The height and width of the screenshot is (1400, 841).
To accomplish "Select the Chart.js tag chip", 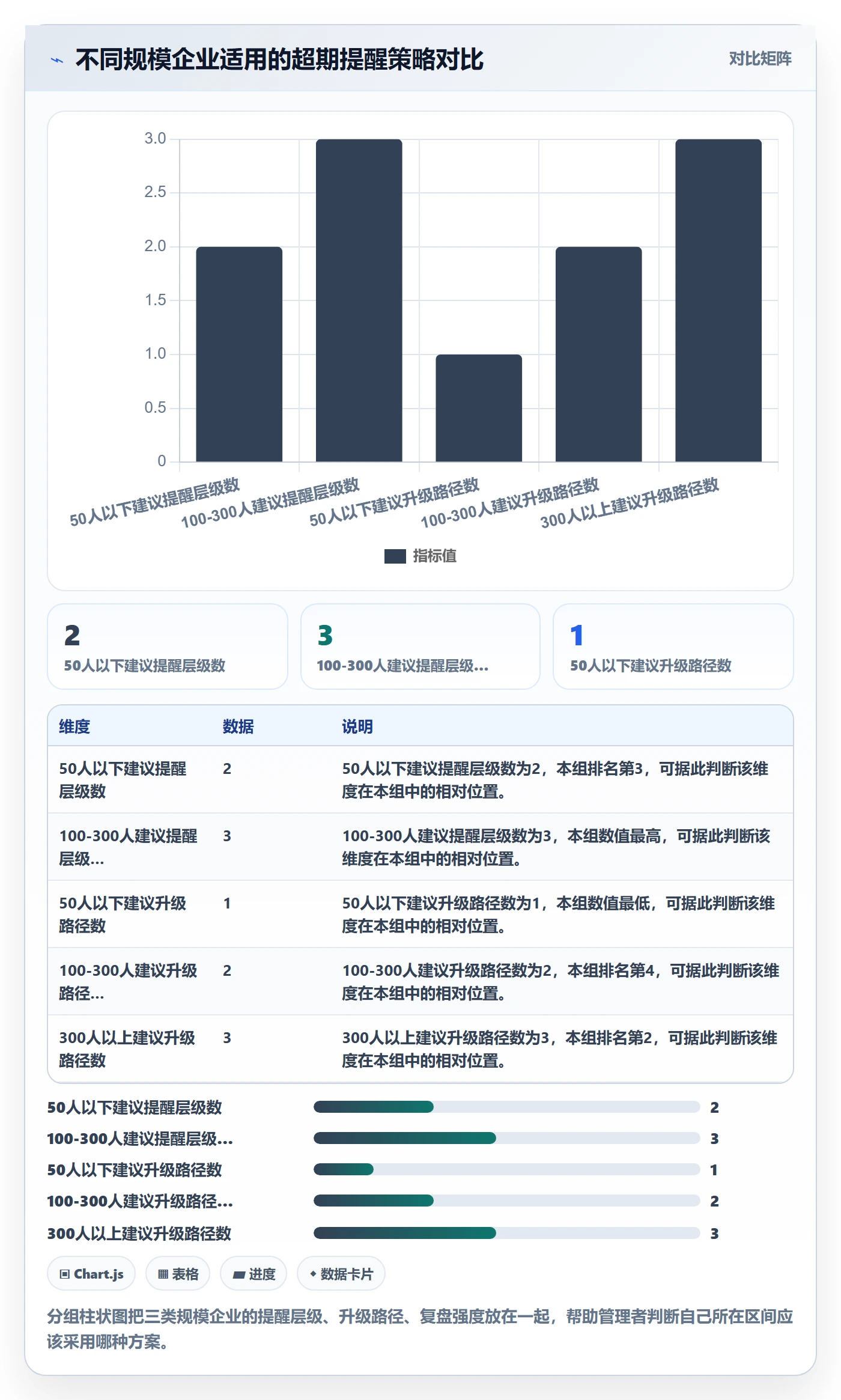I will click(x=91, y=1273).
